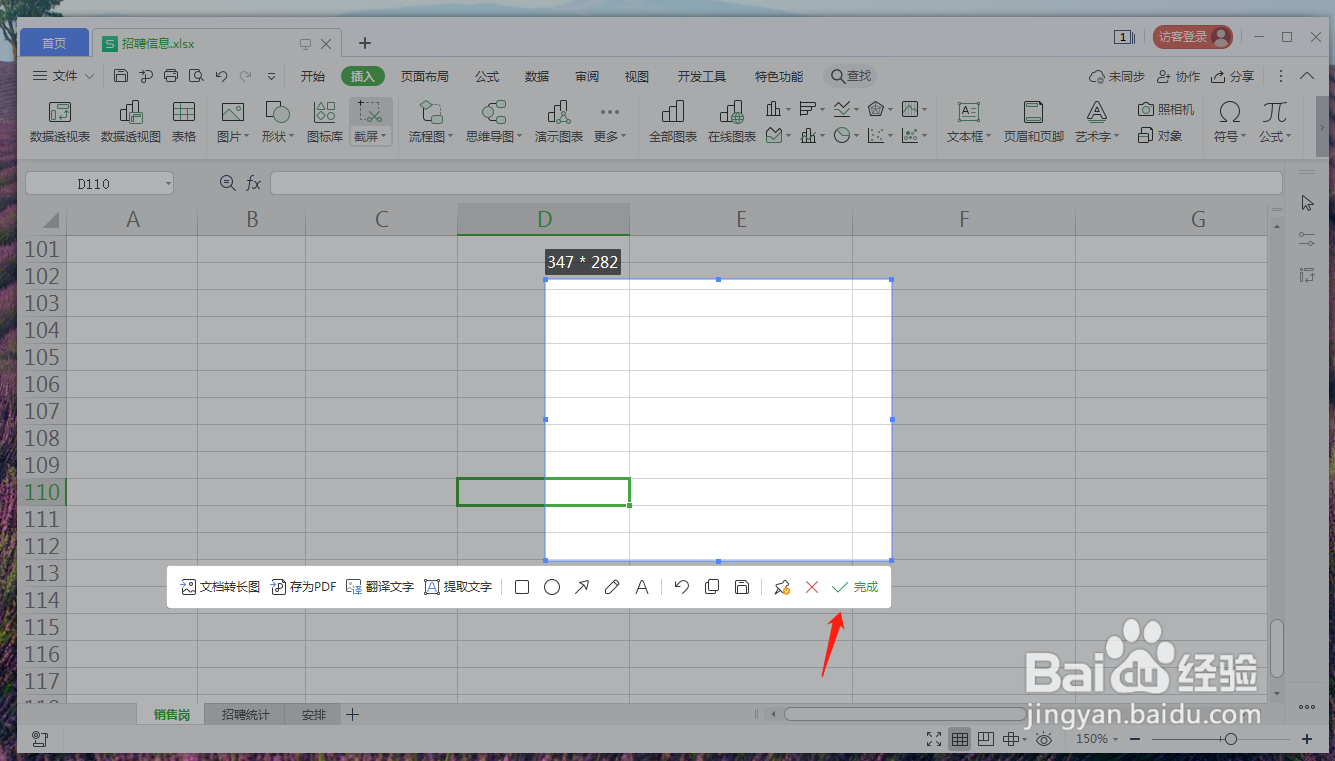Open the 流程图 flowchart dropdown

point(431,136)
